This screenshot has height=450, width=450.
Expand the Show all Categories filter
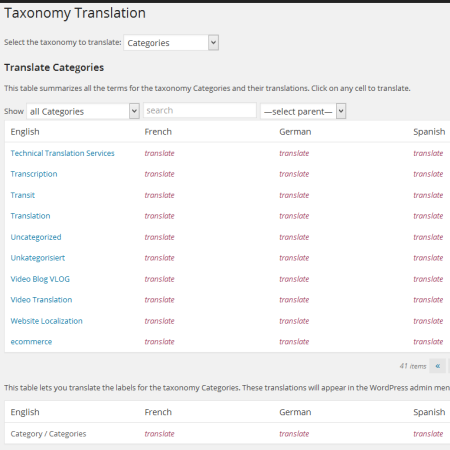[83, 111]
